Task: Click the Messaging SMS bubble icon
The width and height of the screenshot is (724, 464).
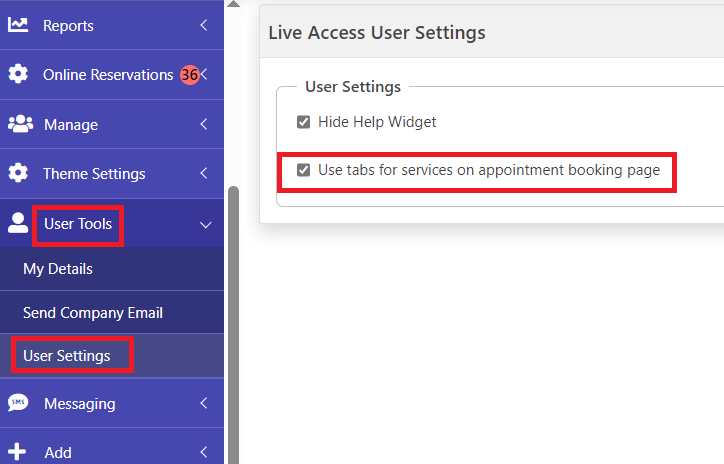Action: pyautogui.click(x=18, y=403)
